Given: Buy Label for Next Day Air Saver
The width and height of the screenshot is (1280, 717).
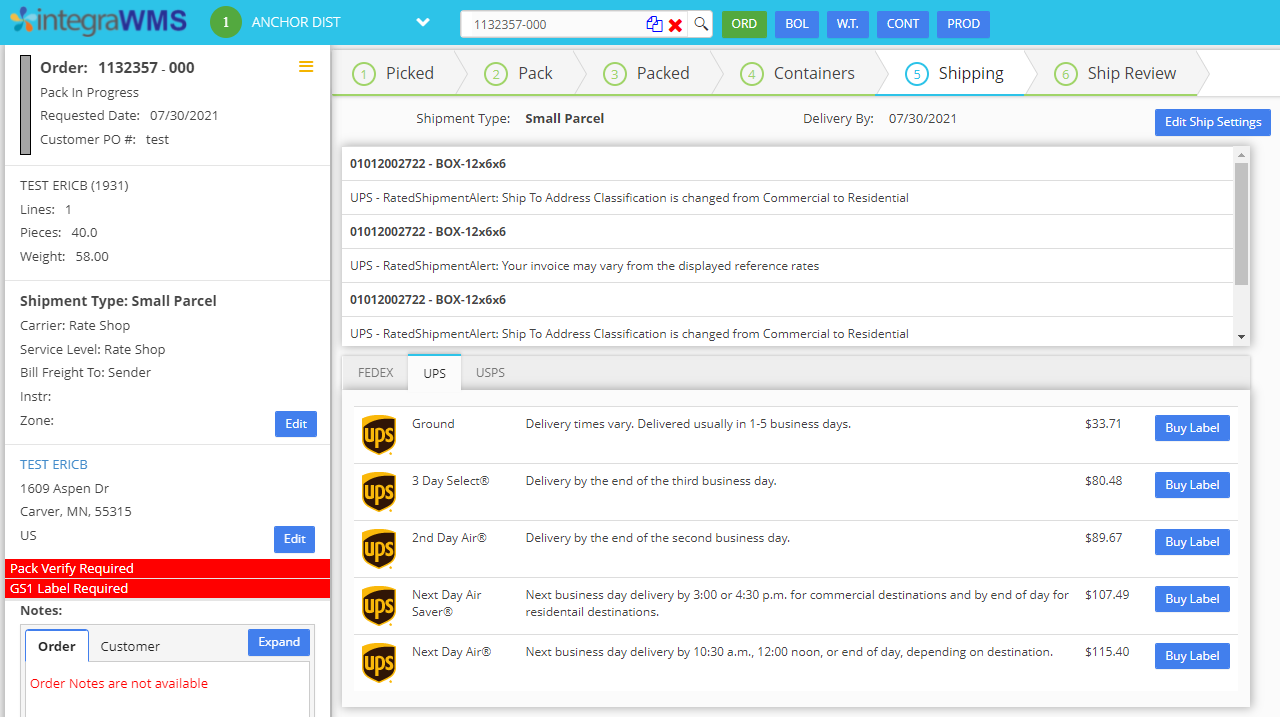Looking at the screenshot, I should 1192,599.
